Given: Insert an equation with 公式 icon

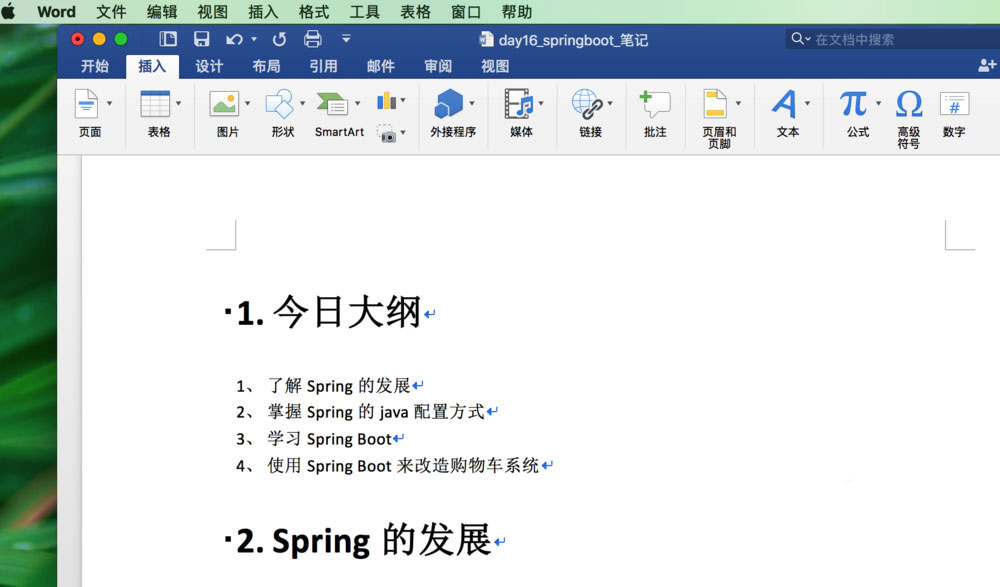Looking at the screenshot, I should click(853, 104).
